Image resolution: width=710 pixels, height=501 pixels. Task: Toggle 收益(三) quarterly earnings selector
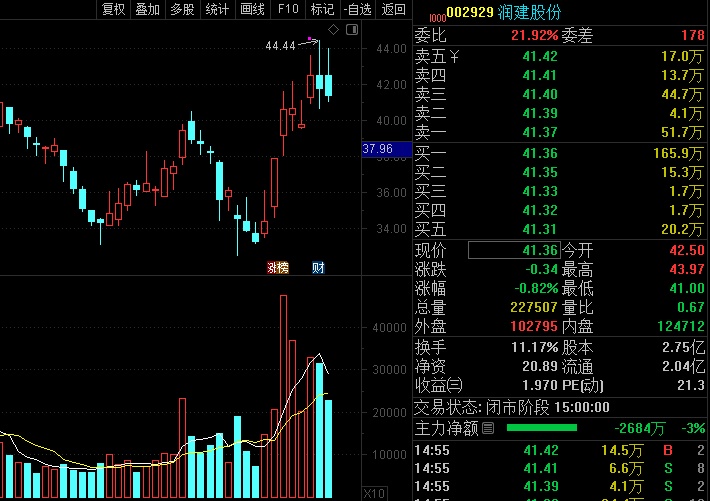pyautogui.click(x=439, y=385)
